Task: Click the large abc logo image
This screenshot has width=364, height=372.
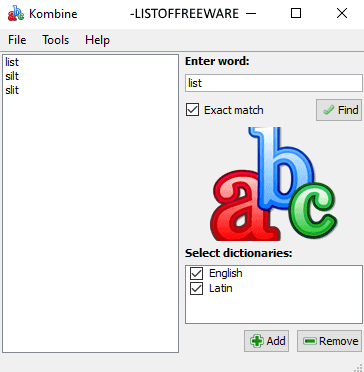Action: coord(274,184)
